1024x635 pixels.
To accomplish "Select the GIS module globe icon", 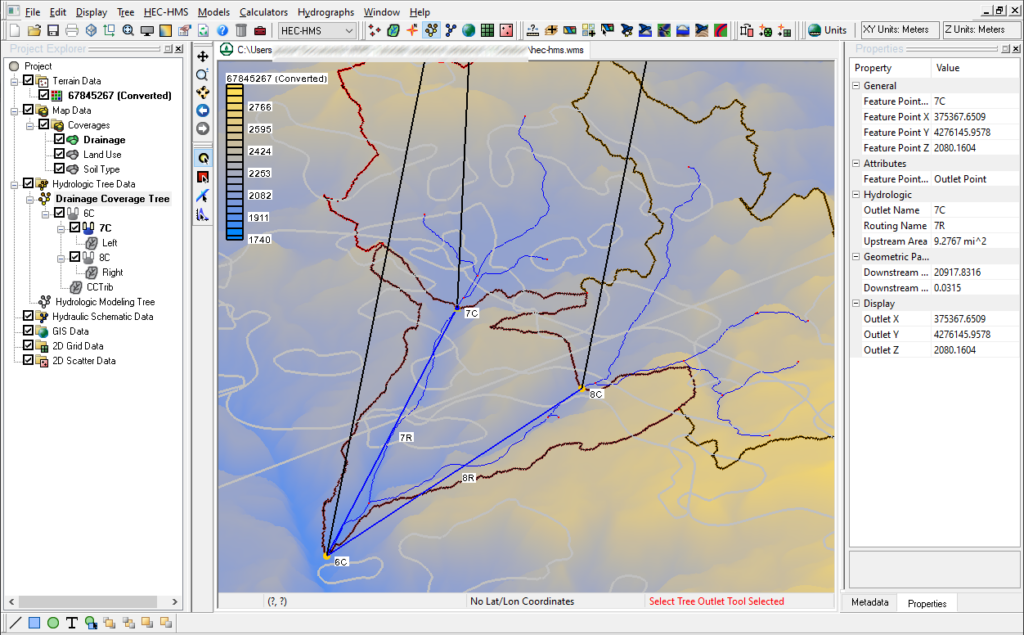I will (x=468, y=30).
